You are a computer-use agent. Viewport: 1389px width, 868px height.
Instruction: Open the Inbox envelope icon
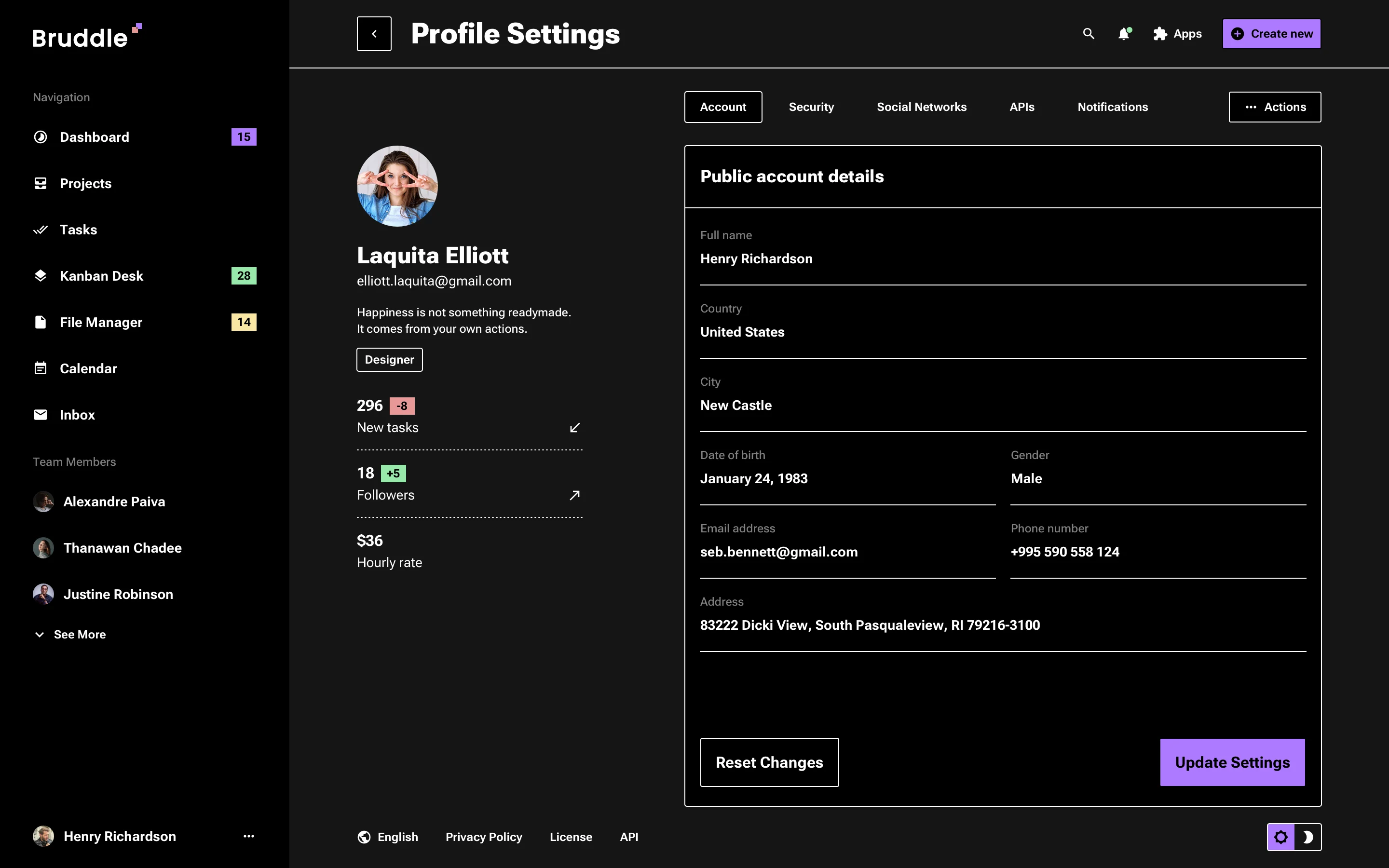coord(40,415)
